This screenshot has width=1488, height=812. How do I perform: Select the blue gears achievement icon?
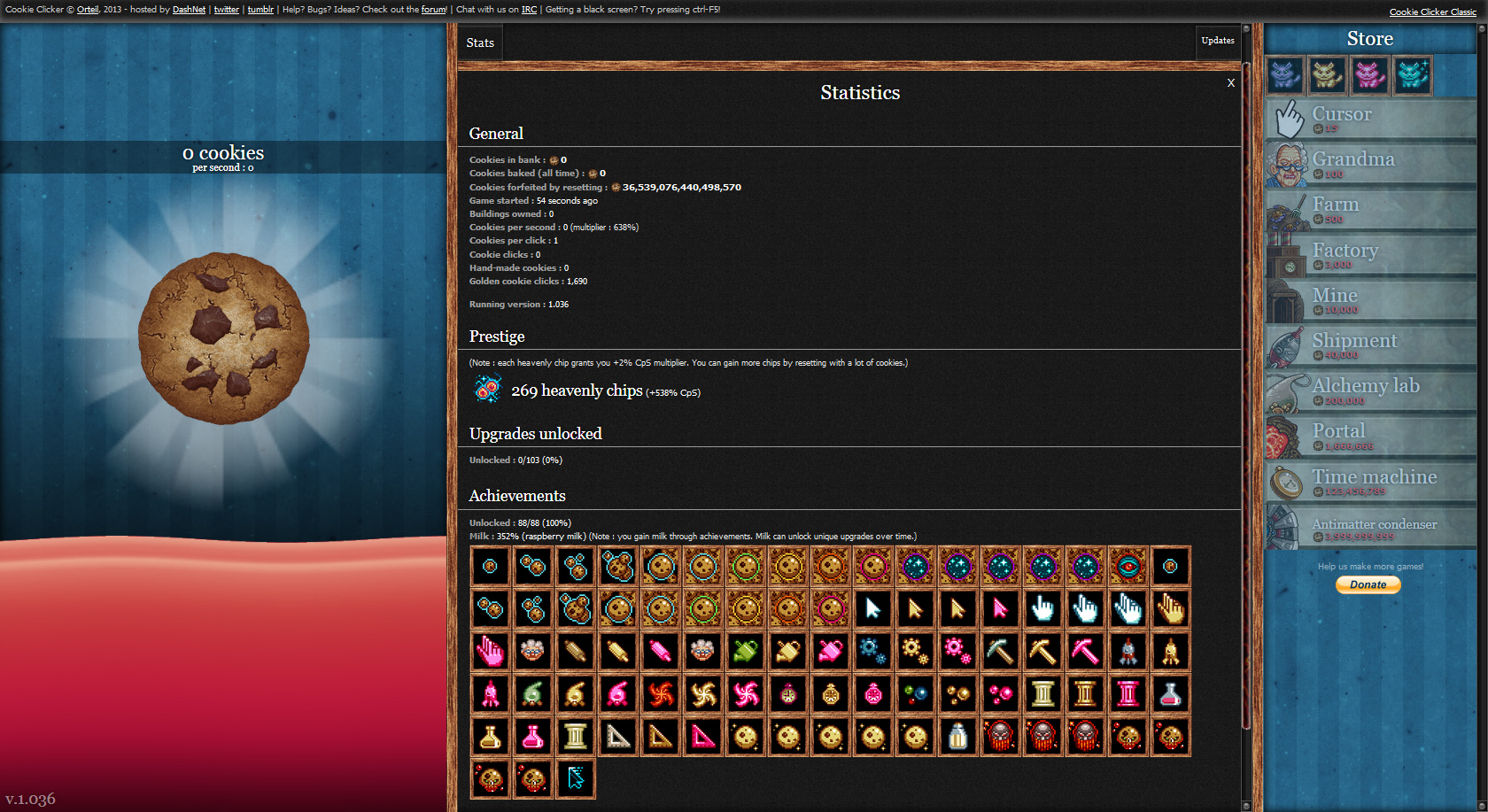click(x=873, y=651)
